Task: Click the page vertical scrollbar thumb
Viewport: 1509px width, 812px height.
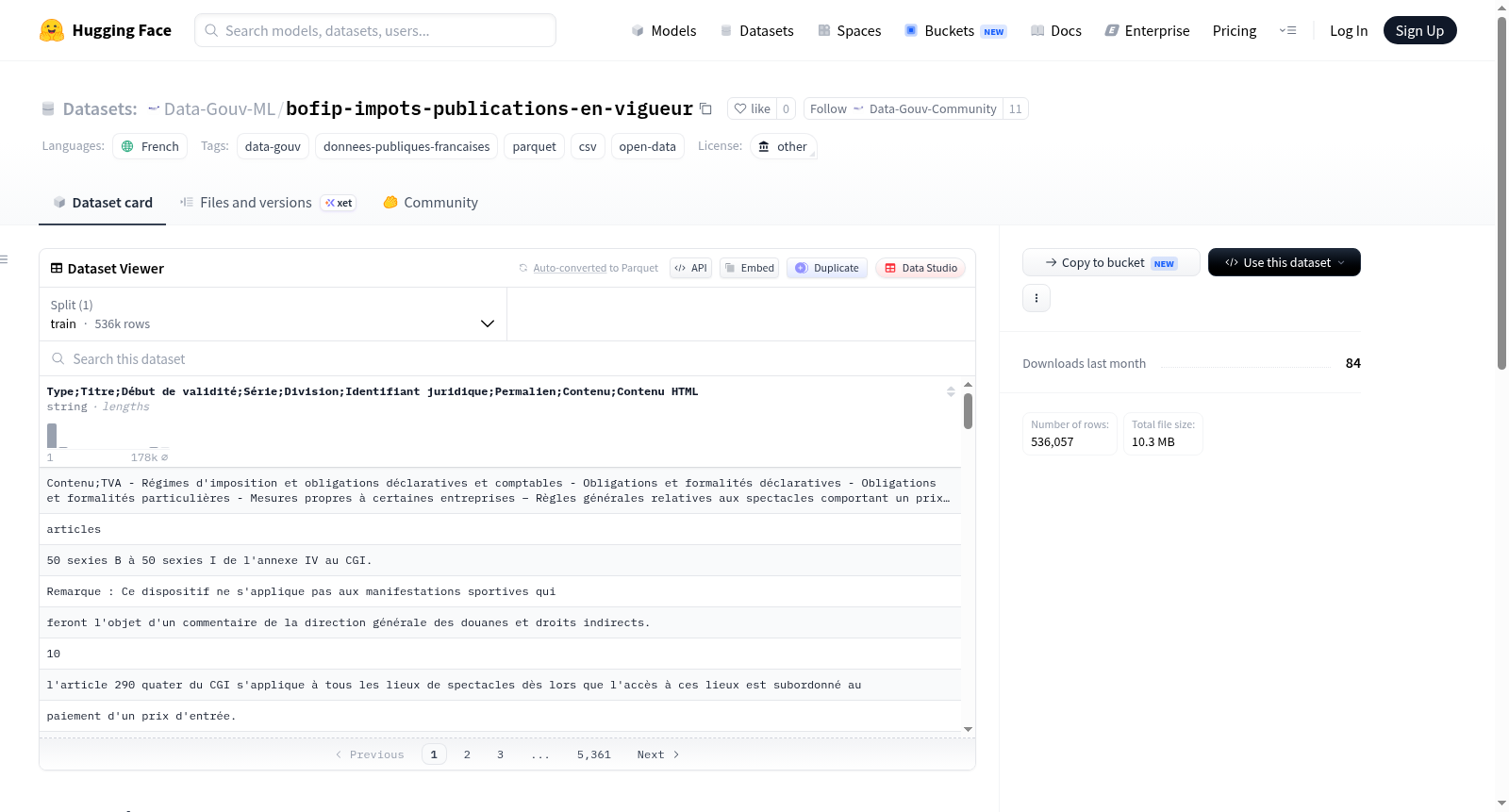Action: click(x=1501, y=193)
